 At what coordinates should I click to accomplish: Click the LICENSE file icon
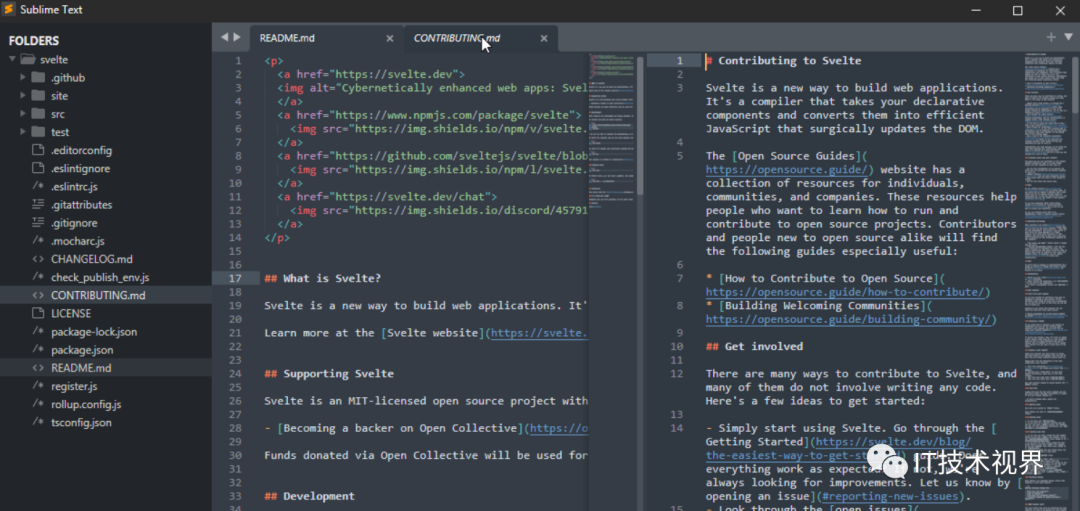point(38,313)
